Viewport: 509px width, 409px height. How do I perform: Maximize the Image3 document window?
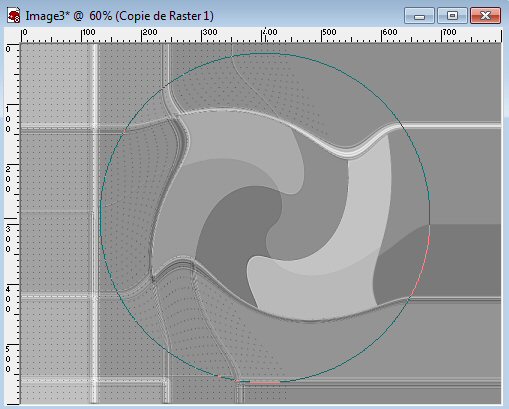click(452, 16)
